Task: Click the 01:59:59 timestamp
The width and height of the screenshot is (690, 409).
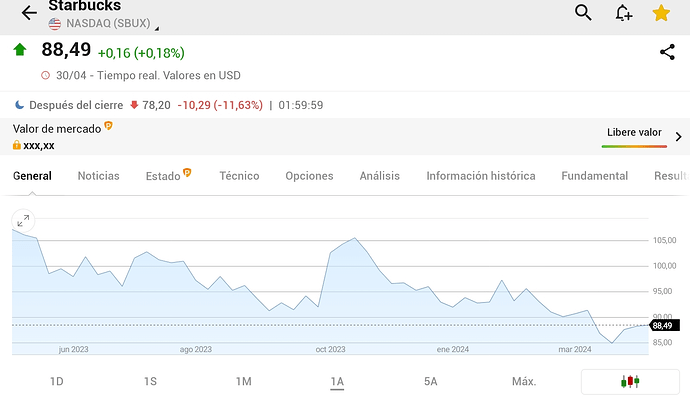Action: [x=301, y=105]
